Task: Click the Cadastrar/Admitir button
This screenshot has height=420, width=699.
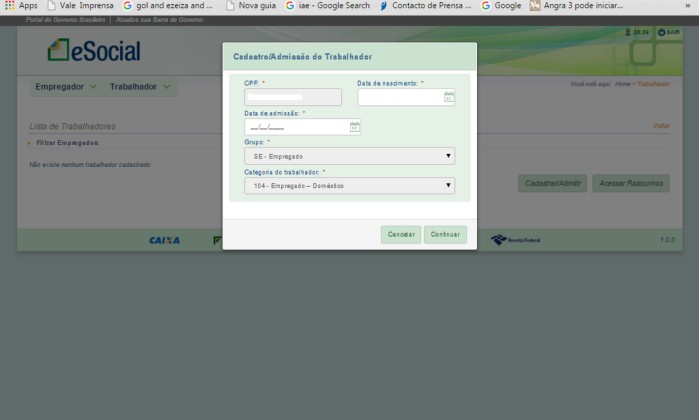Action: (552, 183)
